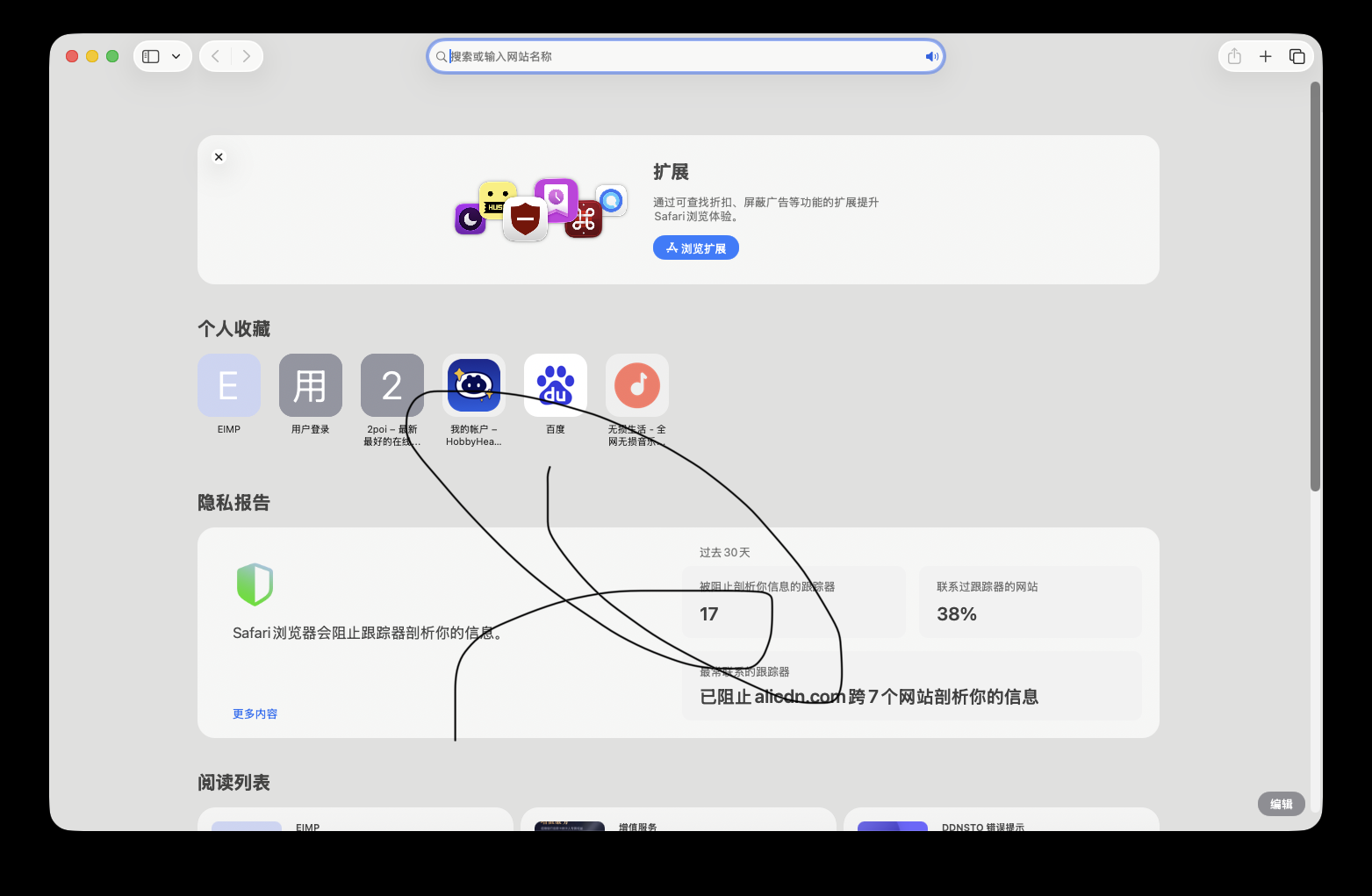Click the 浏览扩展 button
1372x896 pixels.
[x=696, y=248]
